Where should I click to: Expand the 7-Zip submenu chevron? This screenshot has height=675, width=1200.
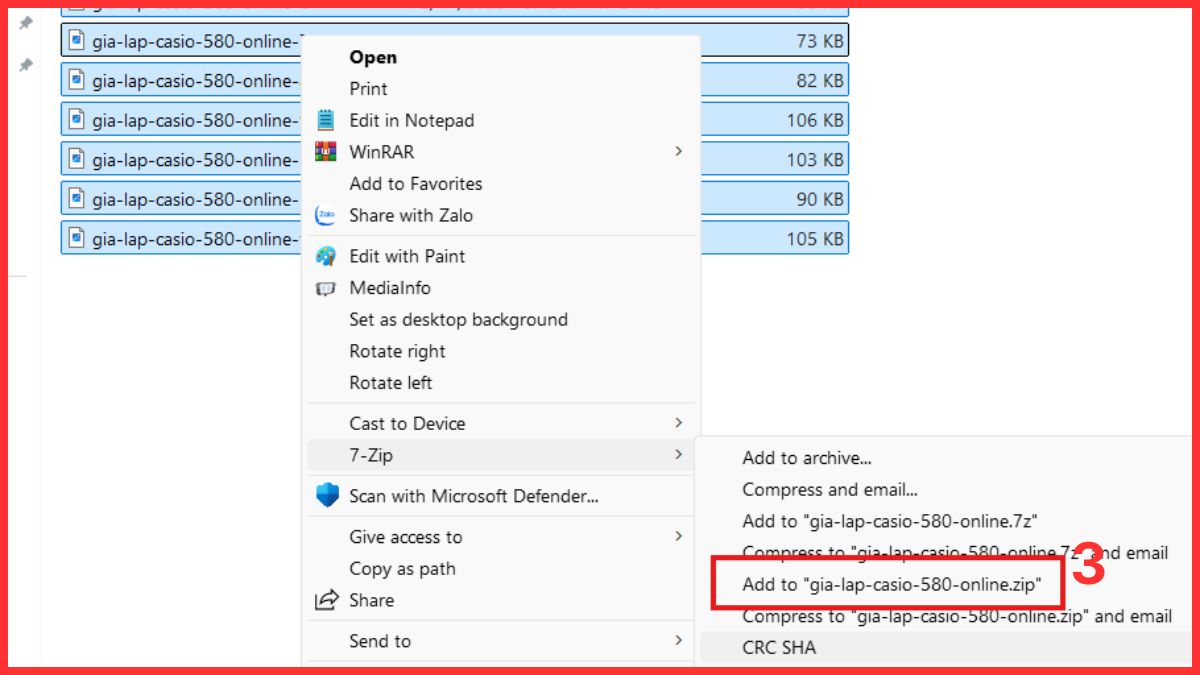pyautogui.click(x=678, y=455)
